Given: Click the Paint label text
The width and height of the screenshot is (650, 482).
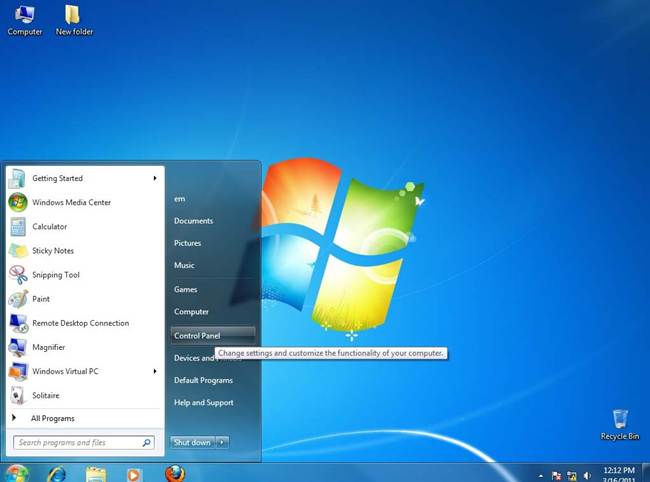Looking at the screenshot, I should [41, 299].
